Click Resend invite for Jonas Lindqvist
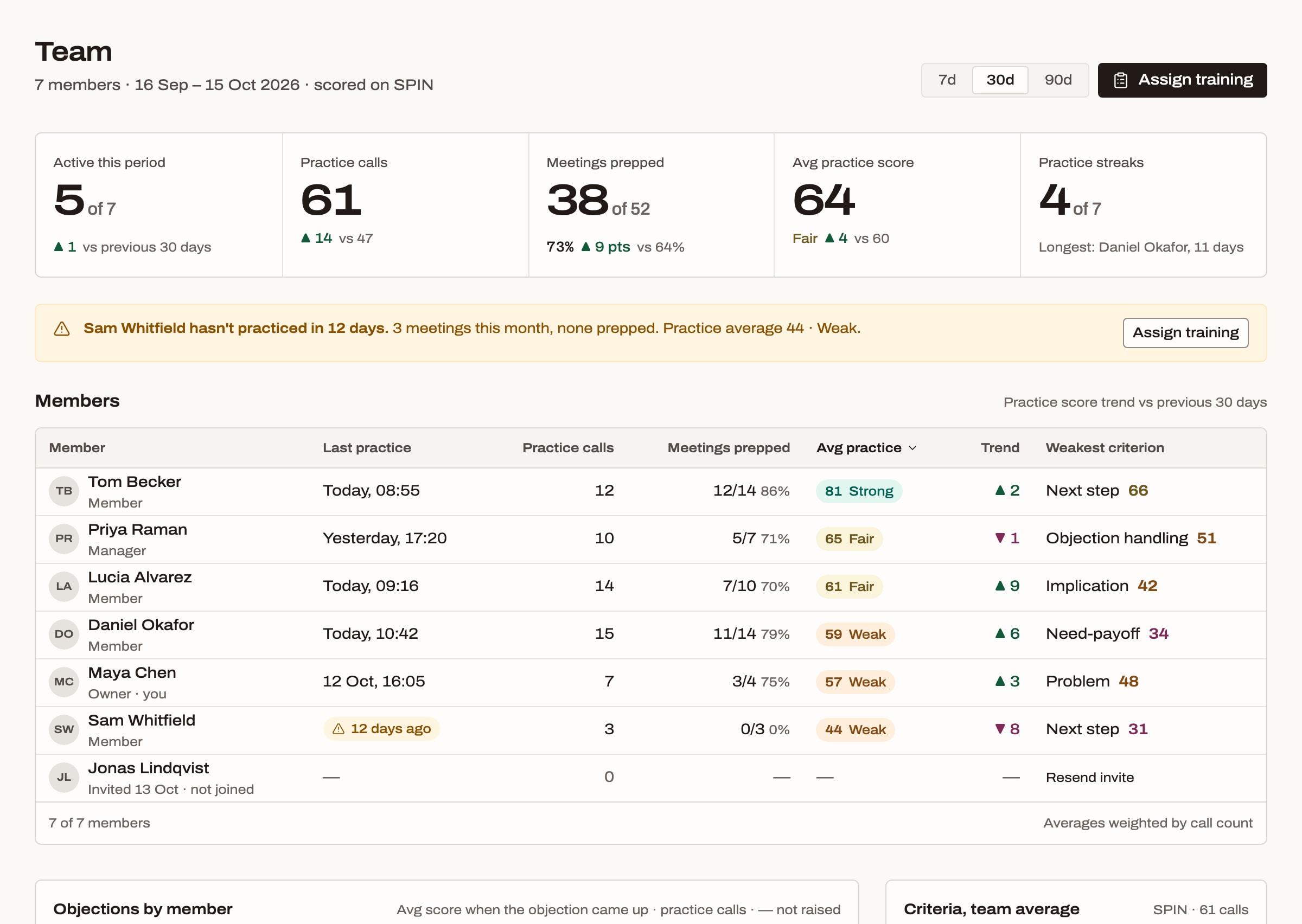 point(1089,778)
